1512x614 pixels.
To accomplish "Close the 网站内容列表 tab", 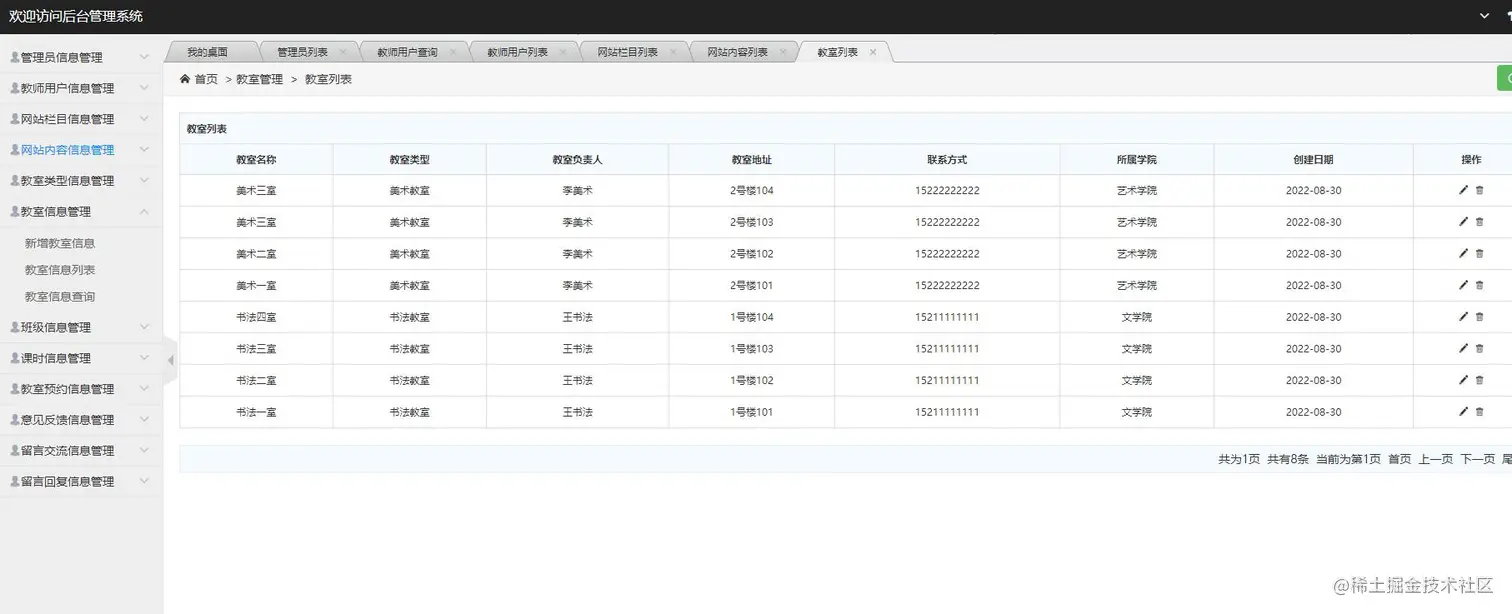I will tap(783, 52).
